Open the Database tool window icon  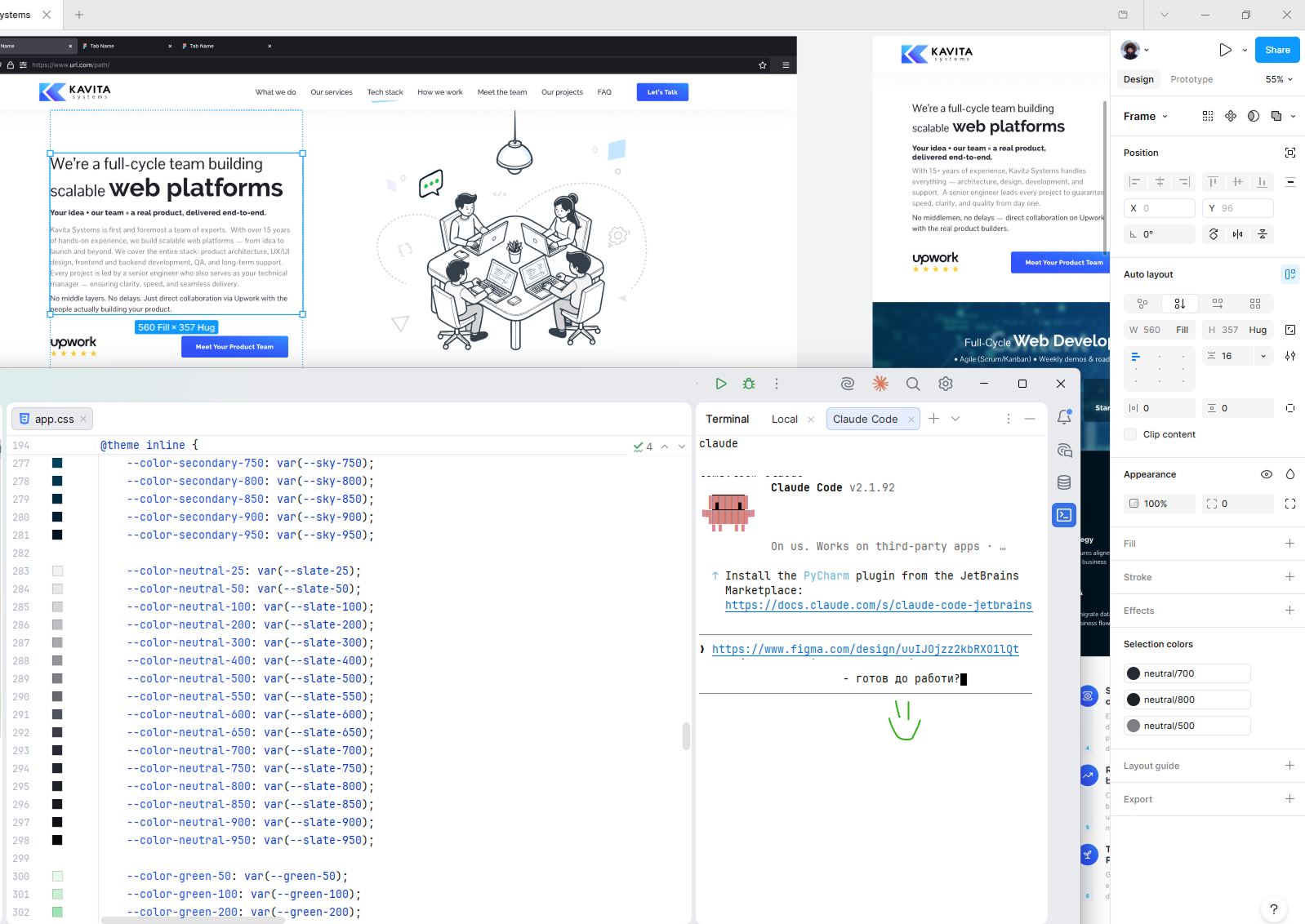coord(1064,482)
